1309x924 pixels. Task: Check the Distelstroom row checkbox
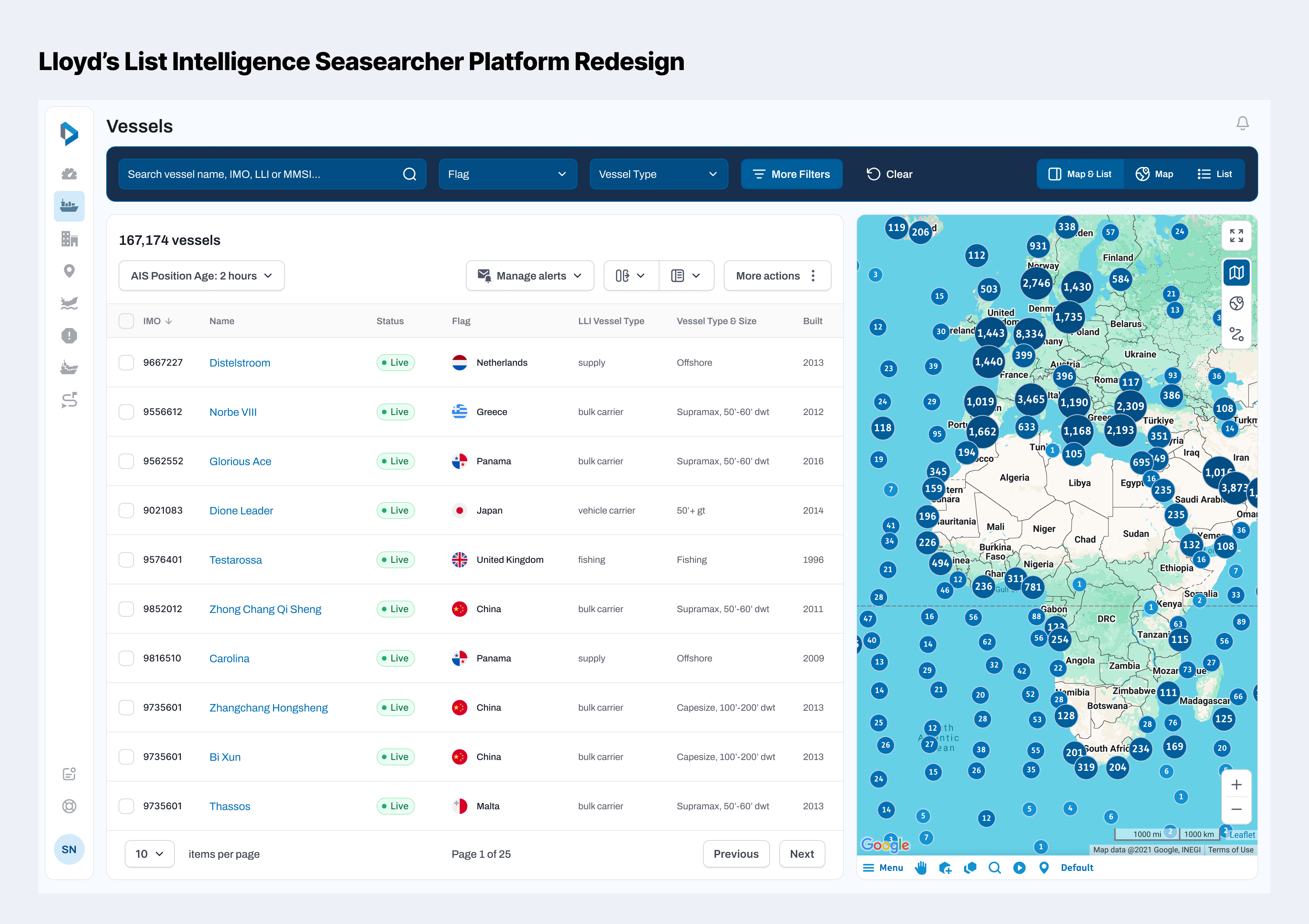click(x=126, y=363)
